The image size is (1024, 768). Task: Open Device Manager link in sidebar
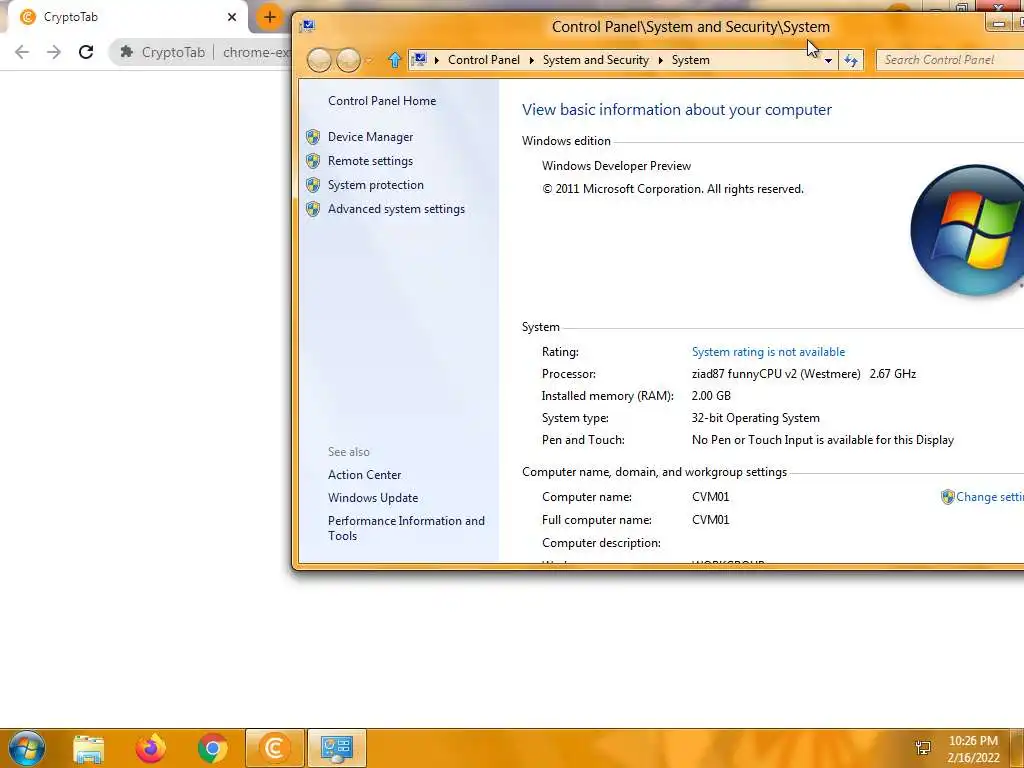370,136
